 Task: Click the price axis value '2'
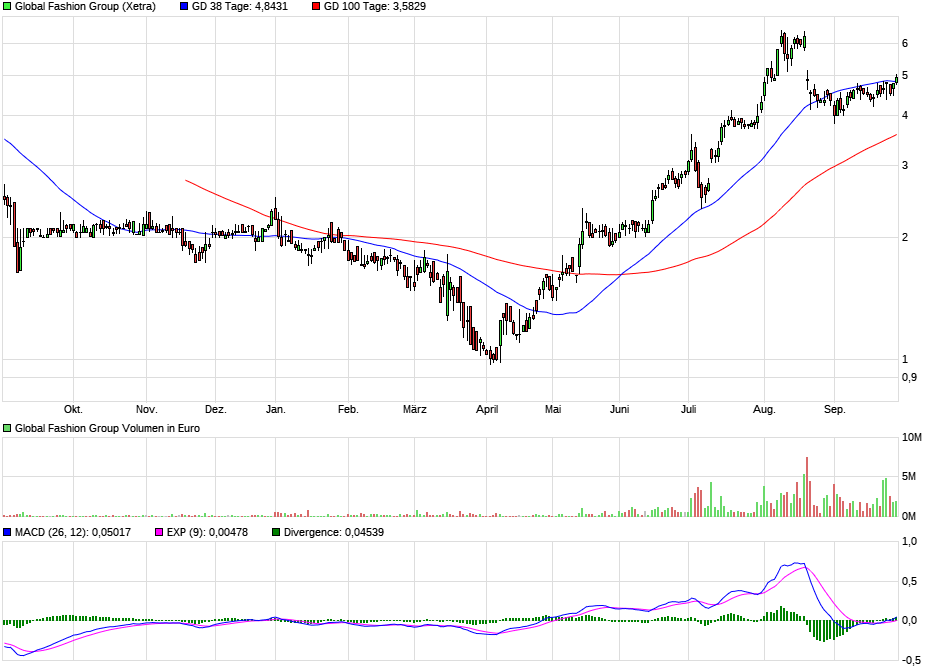coord(905,238)
